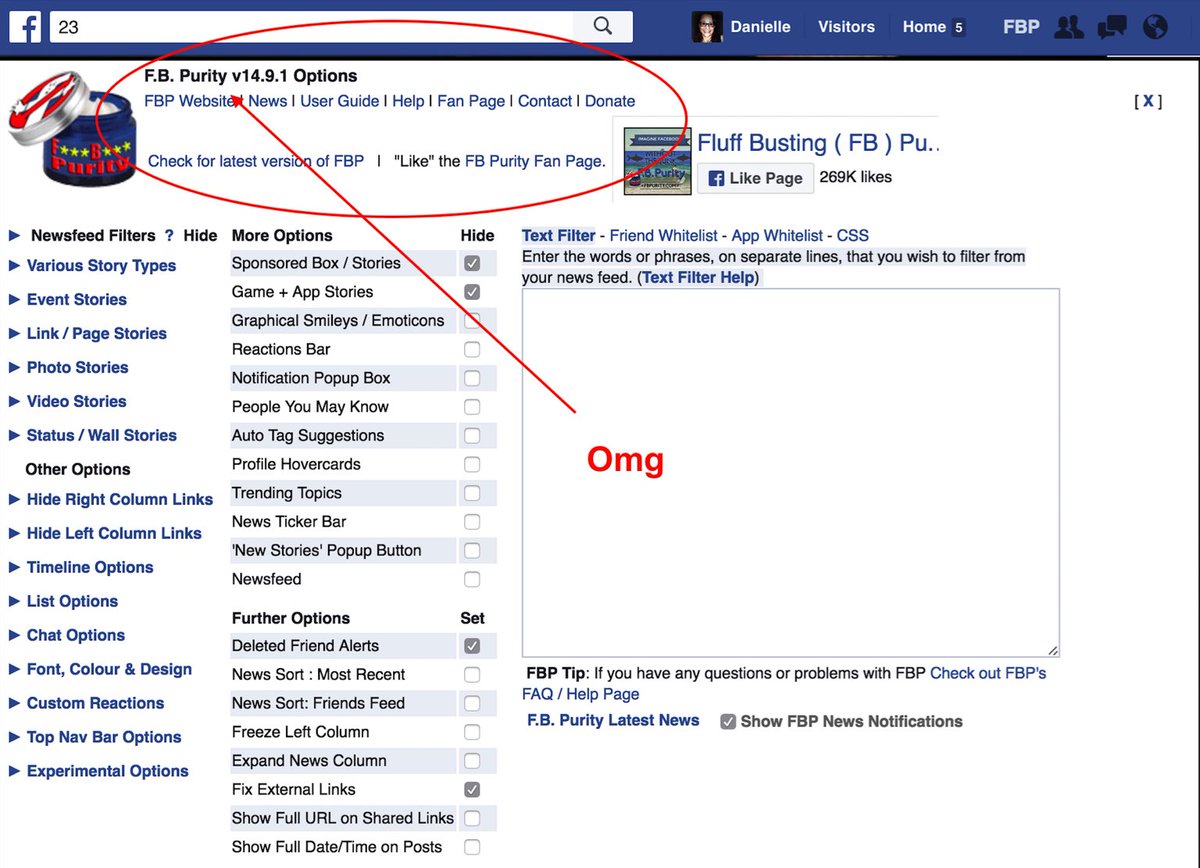Expand Top Nav Bar Options

(104, 738)
